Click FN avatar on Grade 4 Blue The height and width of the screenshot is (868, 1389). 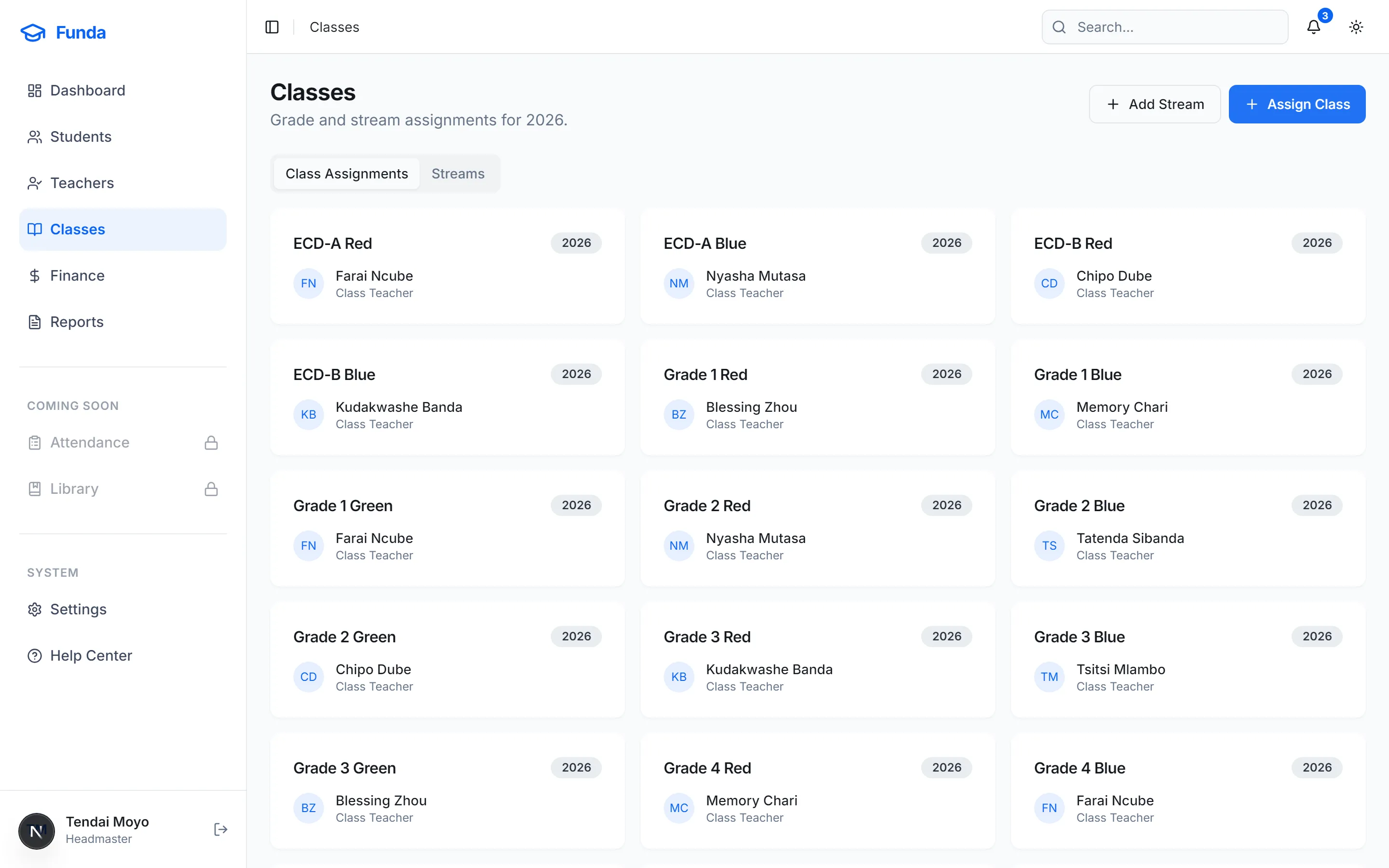click(1049, 808)
